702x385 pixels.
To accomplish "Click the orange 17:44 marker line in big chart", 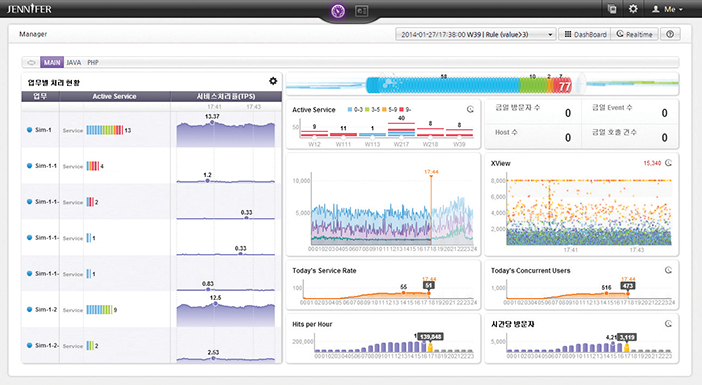I will click(x=431, y=210).
